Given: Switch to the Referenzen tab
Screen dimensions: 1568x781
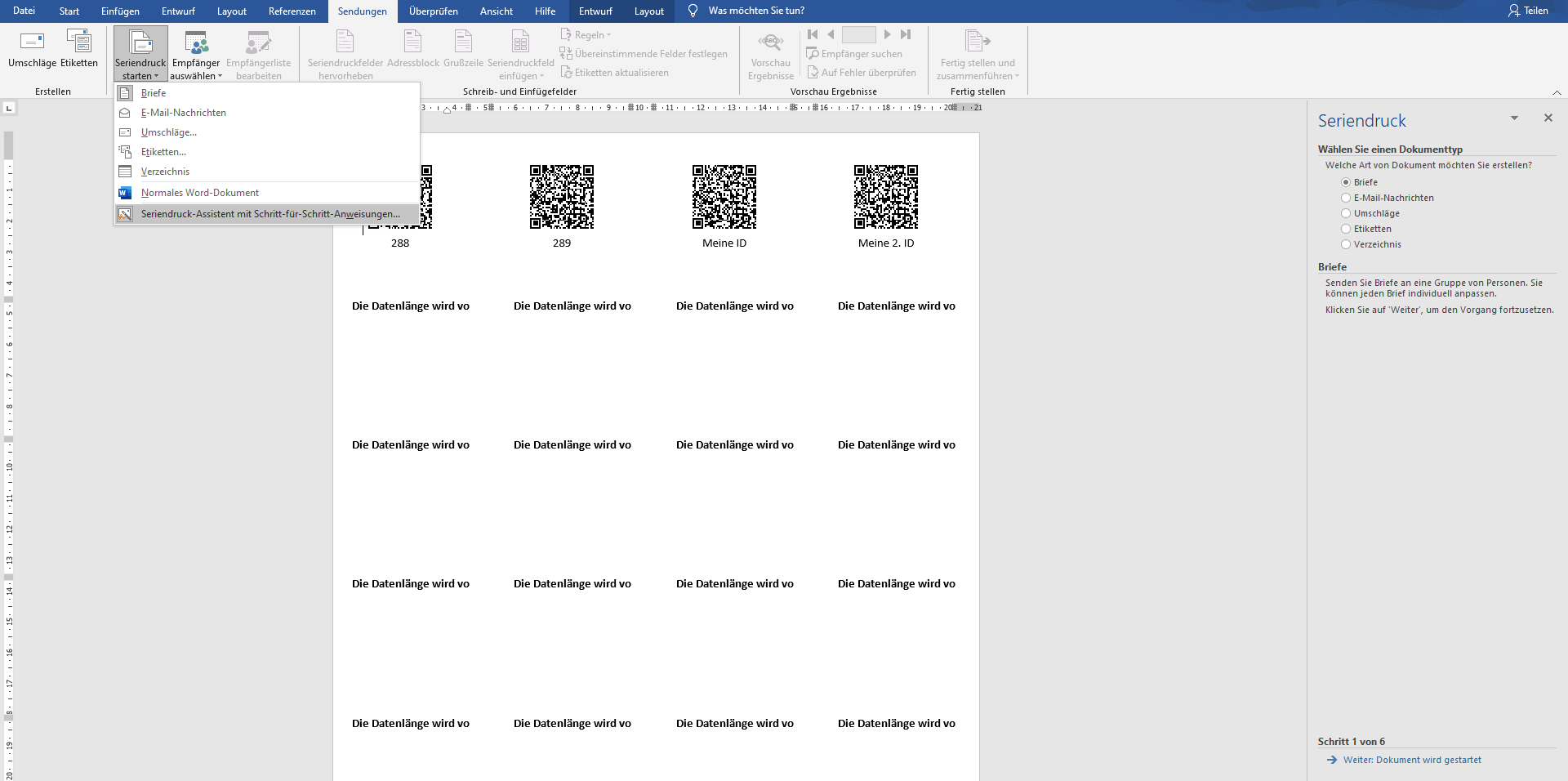Looking at the screenshot, I should (292, 11).
